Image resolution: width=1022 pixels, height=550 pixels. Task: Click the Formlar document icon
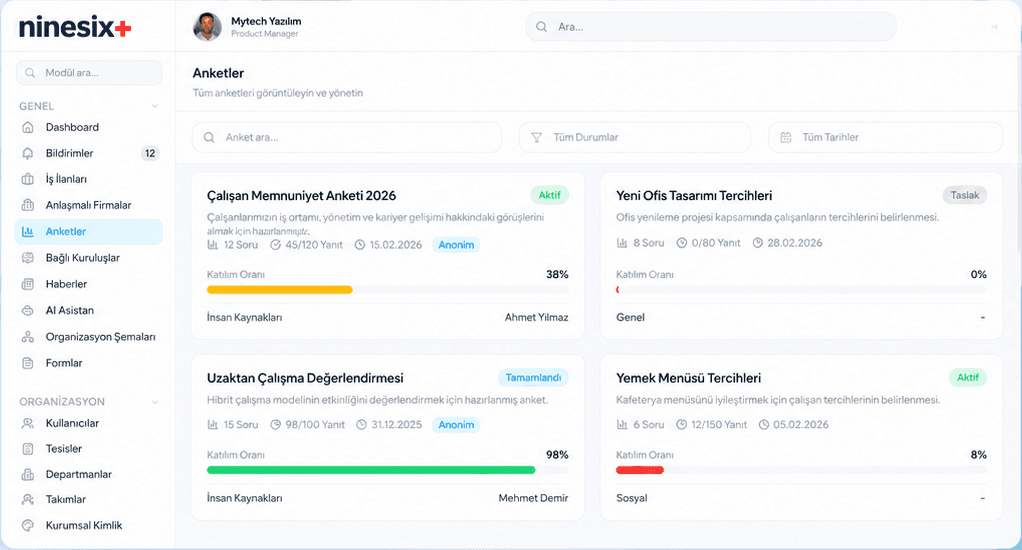(x=27, y=363)
